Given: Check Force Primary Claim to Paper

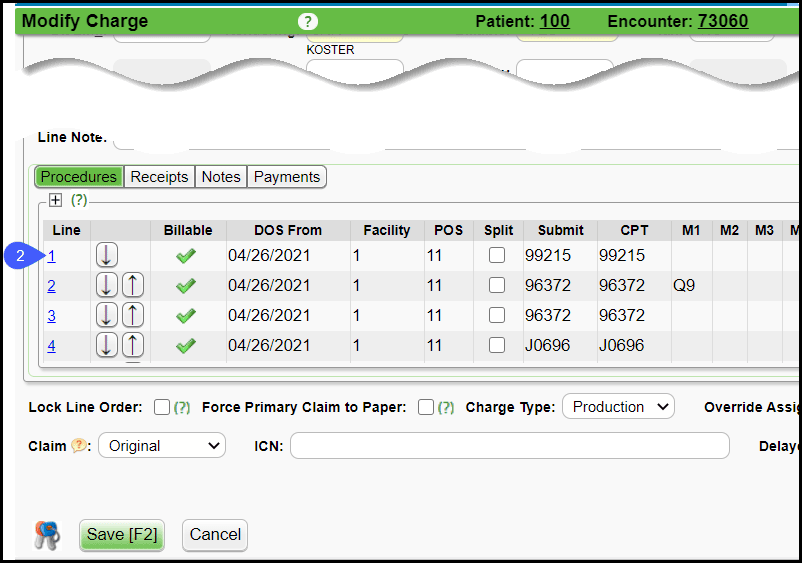Looking at the screenshot, I should tap(426, 407).
